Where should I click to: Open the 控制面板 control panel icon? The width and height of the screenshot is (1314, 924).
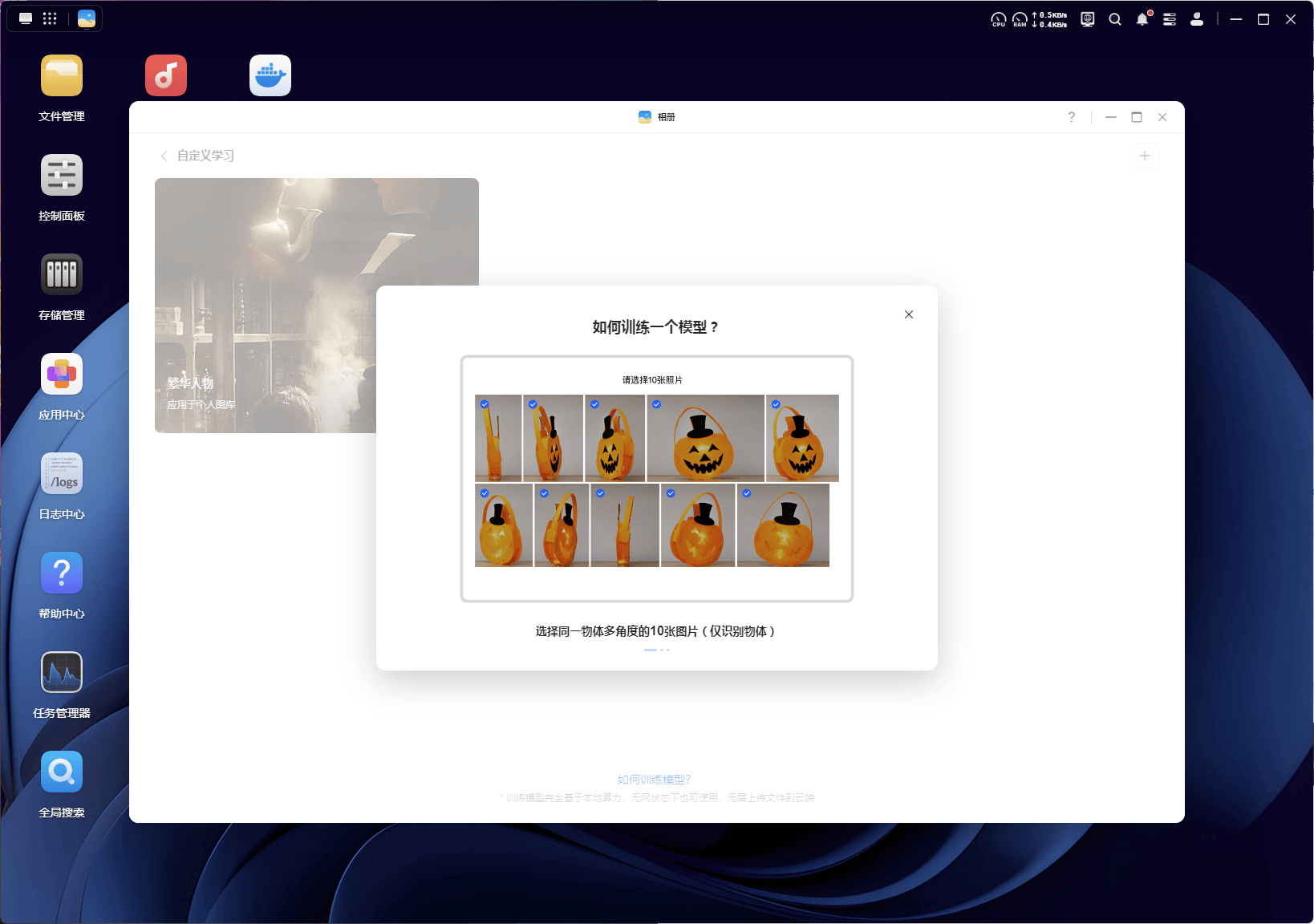pos(62,176)
